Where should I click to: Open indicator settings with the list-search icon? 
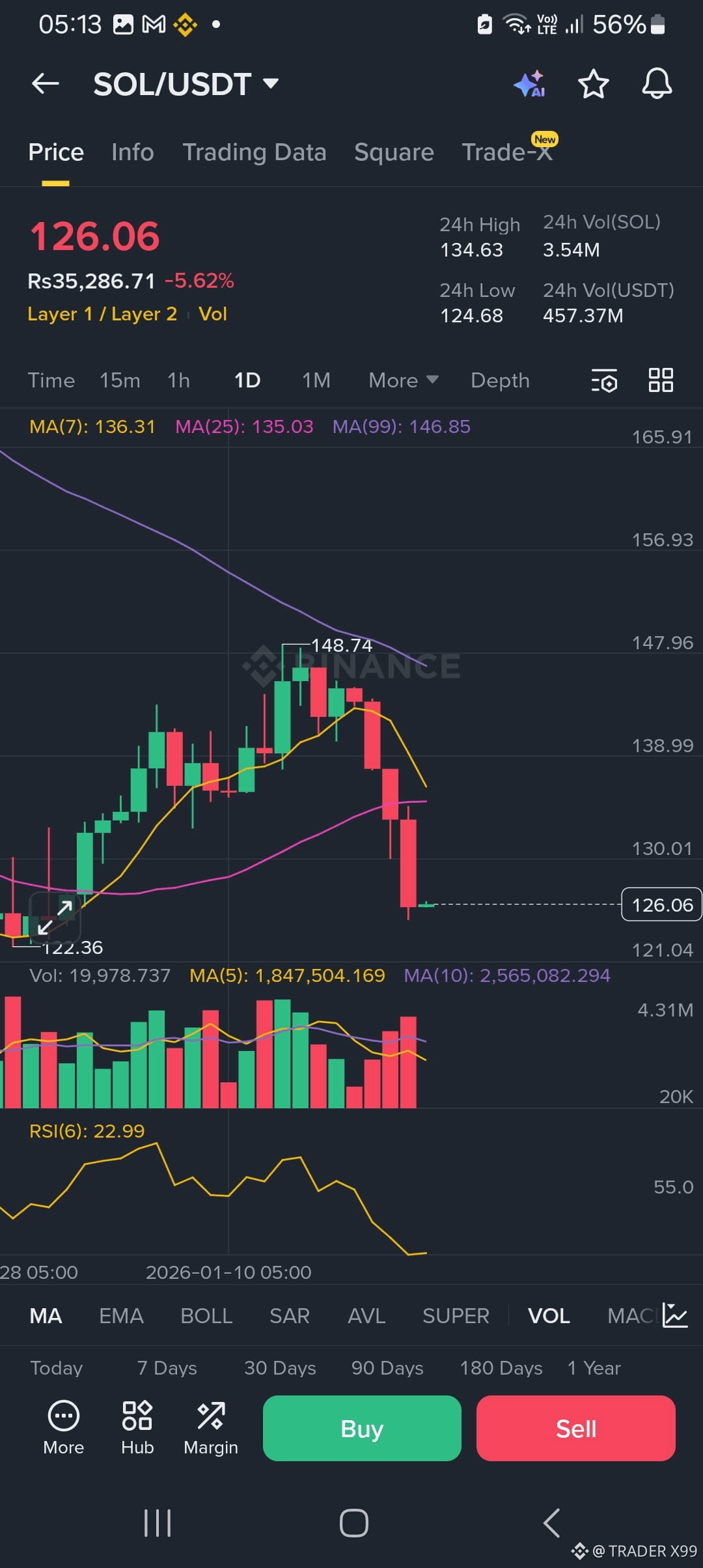pos(604,381)
